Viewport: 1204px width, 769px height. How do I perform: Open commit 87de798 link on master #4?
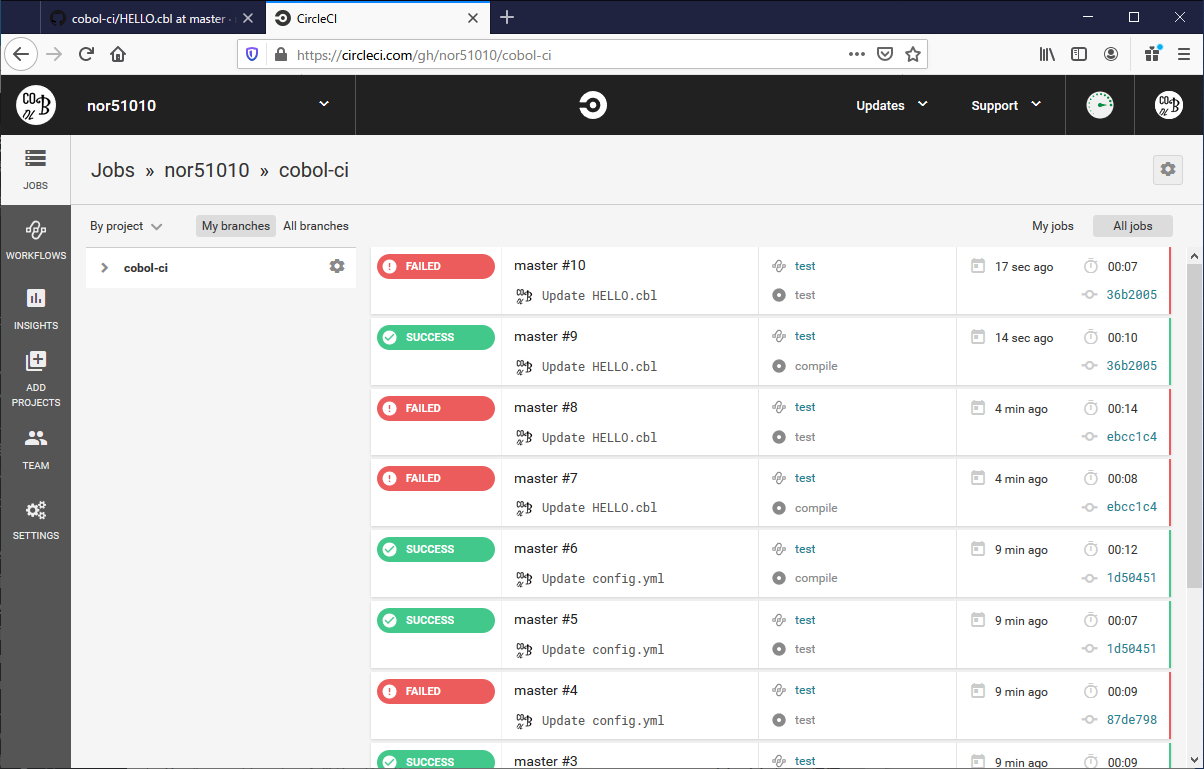click(1132, 720)
